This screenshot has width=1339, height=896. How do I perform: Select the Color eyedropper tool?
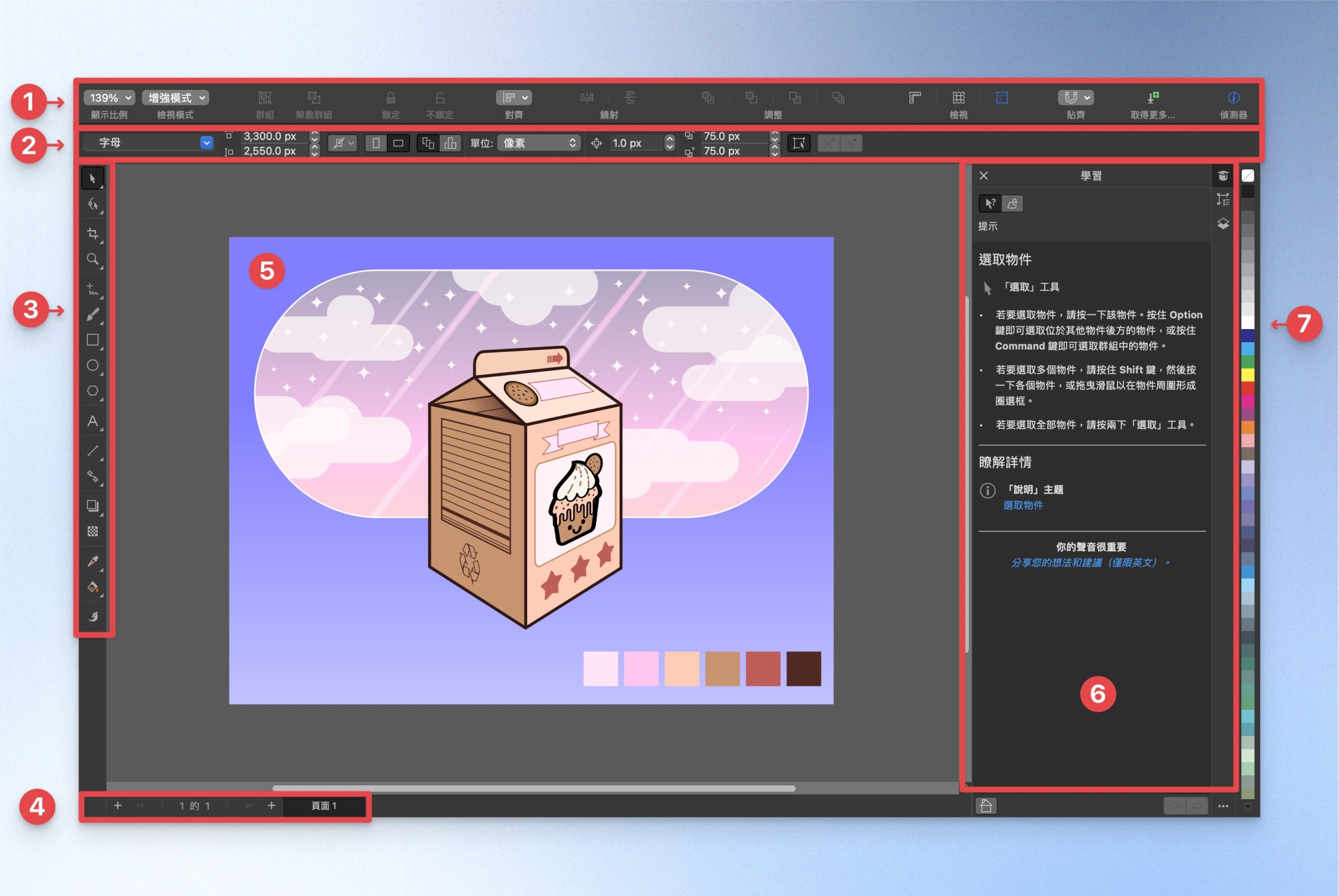tap(93, 561)
